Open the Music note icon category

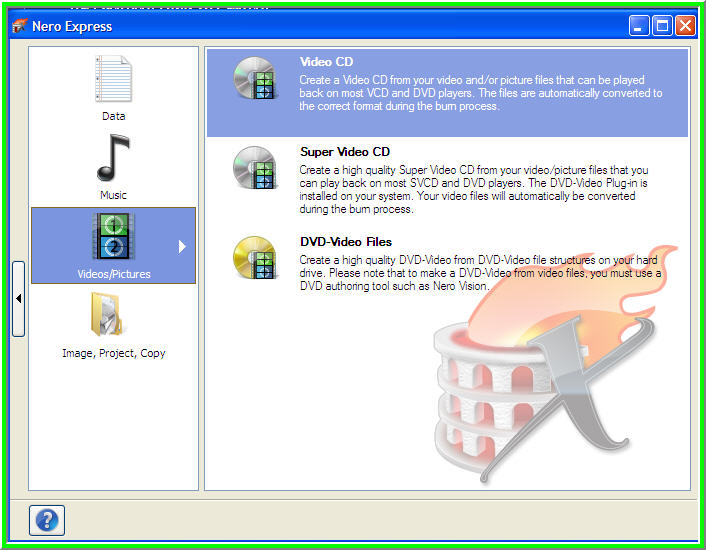(x=113, y=158)
